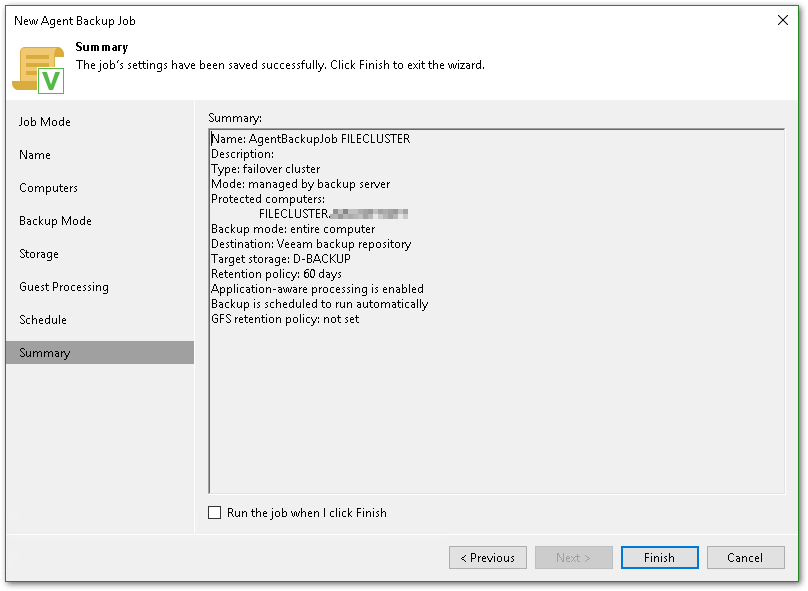This screenshot has width=808, height=591.
Task: Click the greyed-out Next button
Action: [x=573, y=558]
